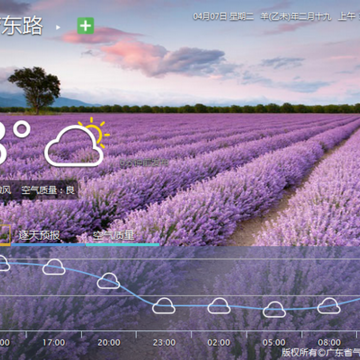Viewport: 360px width, 360px height.
Task: Click the 东路 location name
Action: point(21,25)
